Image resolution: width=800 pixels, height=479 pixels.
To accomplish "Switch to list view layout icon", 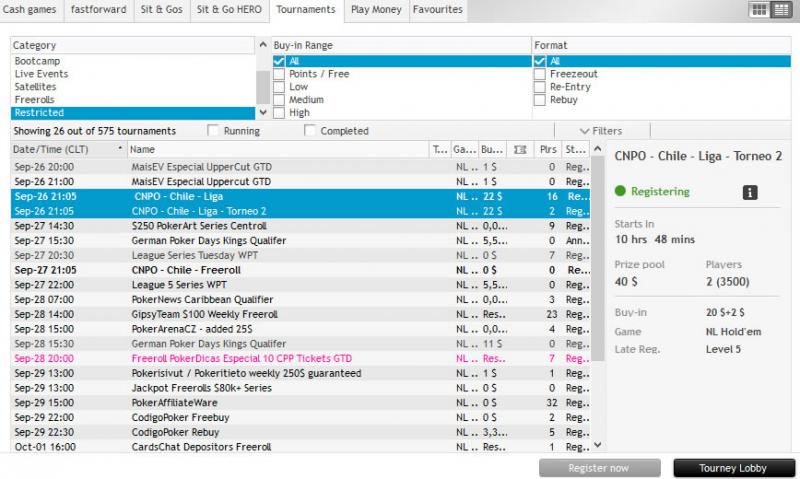I will pyautogui.click(x=780, y=10).
